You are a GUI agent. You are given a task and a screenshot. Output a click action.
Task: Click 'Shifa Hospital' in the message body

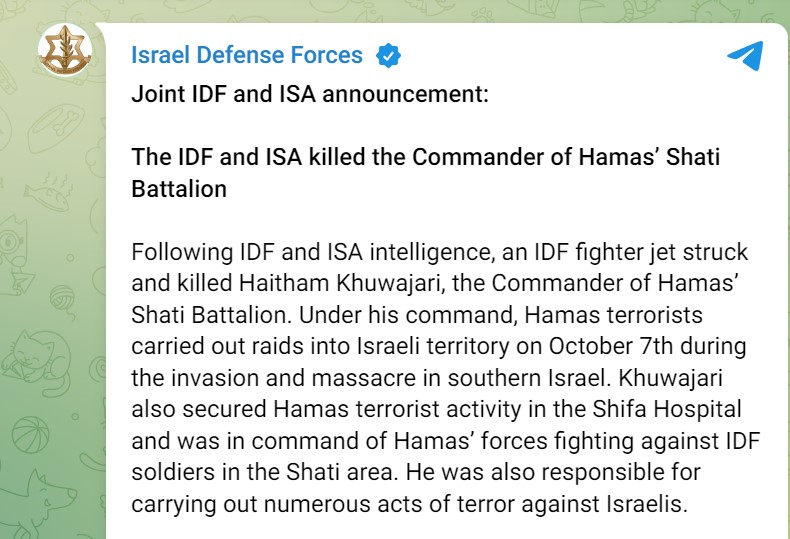667,409
